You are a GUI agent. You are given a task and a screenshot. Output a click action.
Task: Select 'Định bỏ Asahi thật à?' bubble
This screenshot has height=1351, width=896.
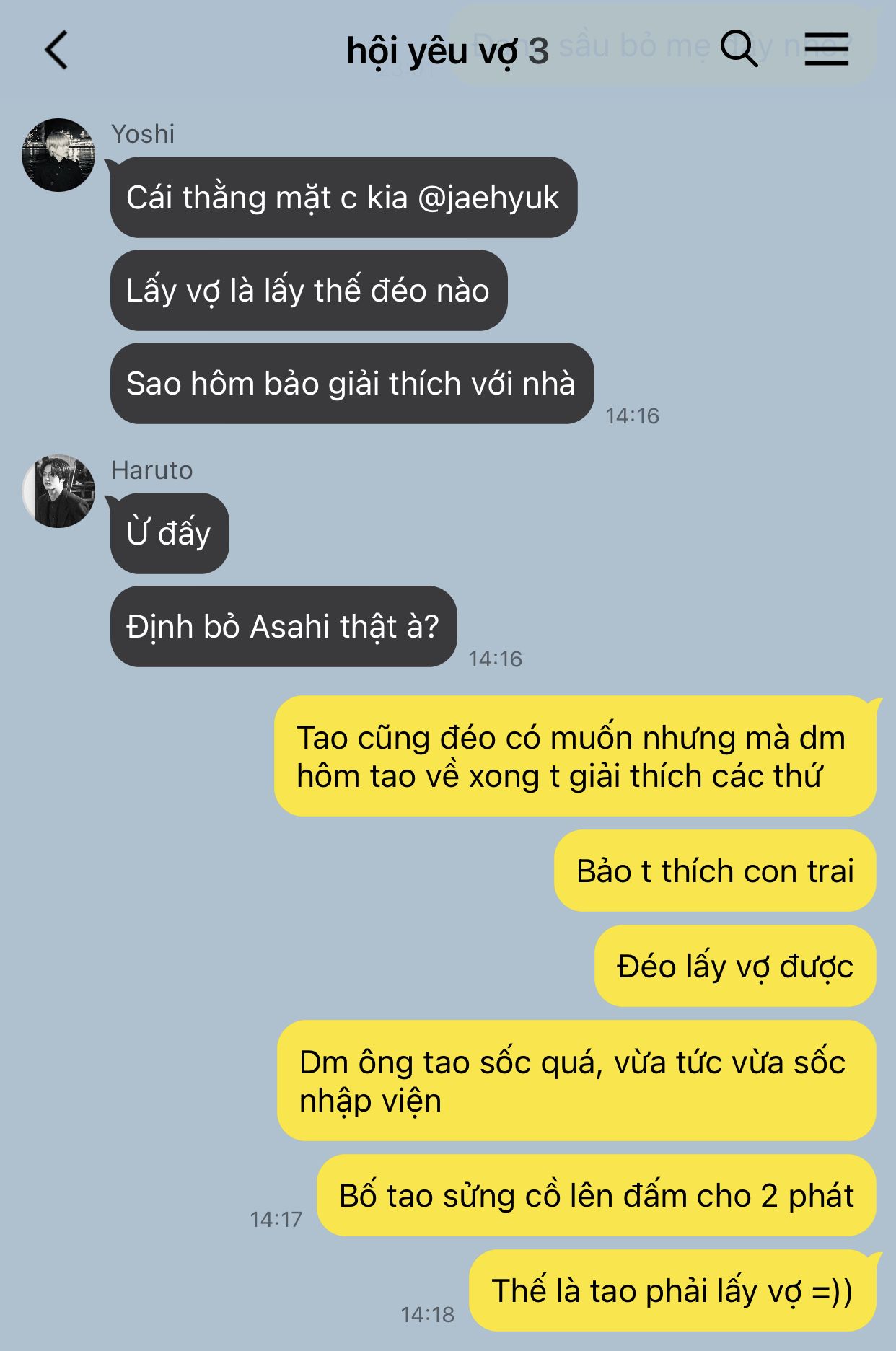pos(284,627)
